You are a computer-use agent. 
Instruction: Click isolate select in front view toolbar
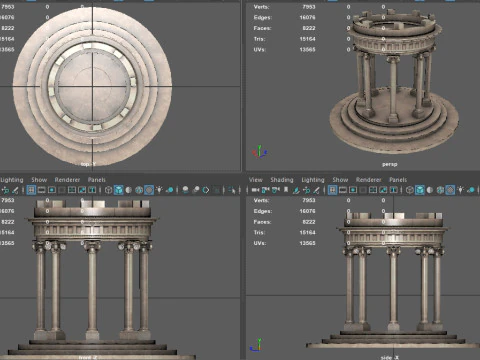point(232,190)
